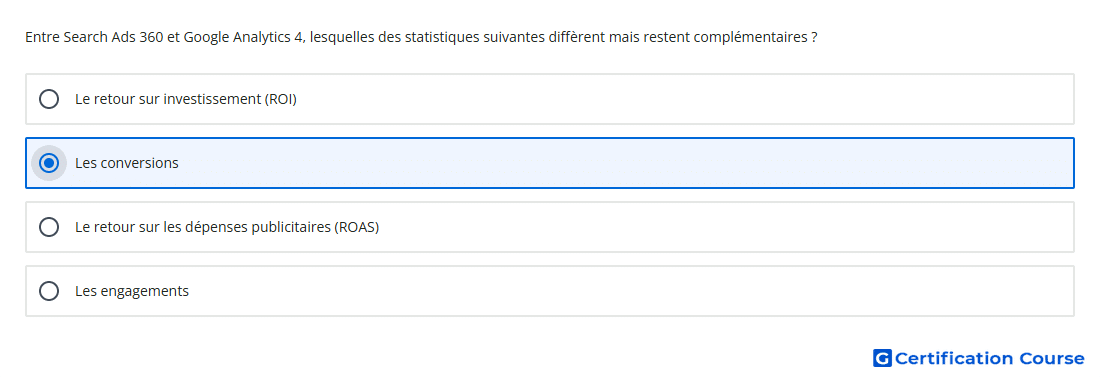1100x377 pixels.
Task: Click the blue G logo icon
Action: [882, 358]
